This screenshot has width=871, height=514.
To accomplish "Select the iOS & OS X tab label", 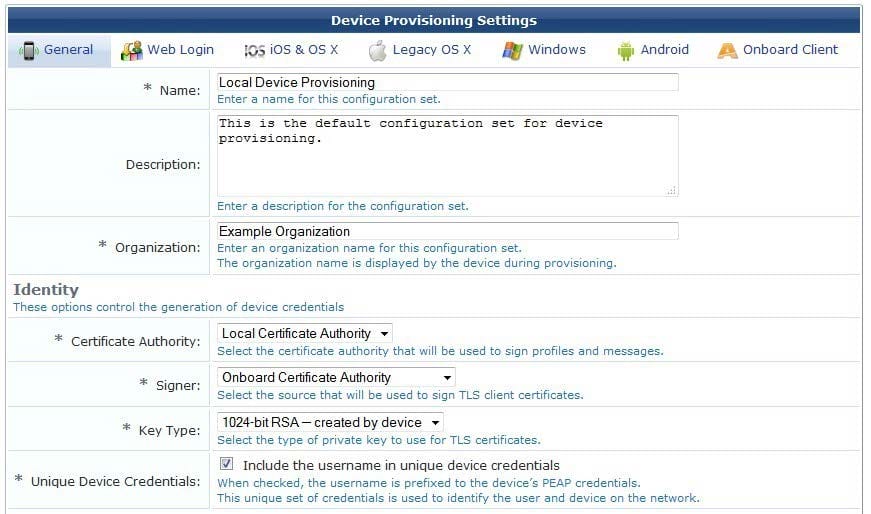I will [304, 49].
